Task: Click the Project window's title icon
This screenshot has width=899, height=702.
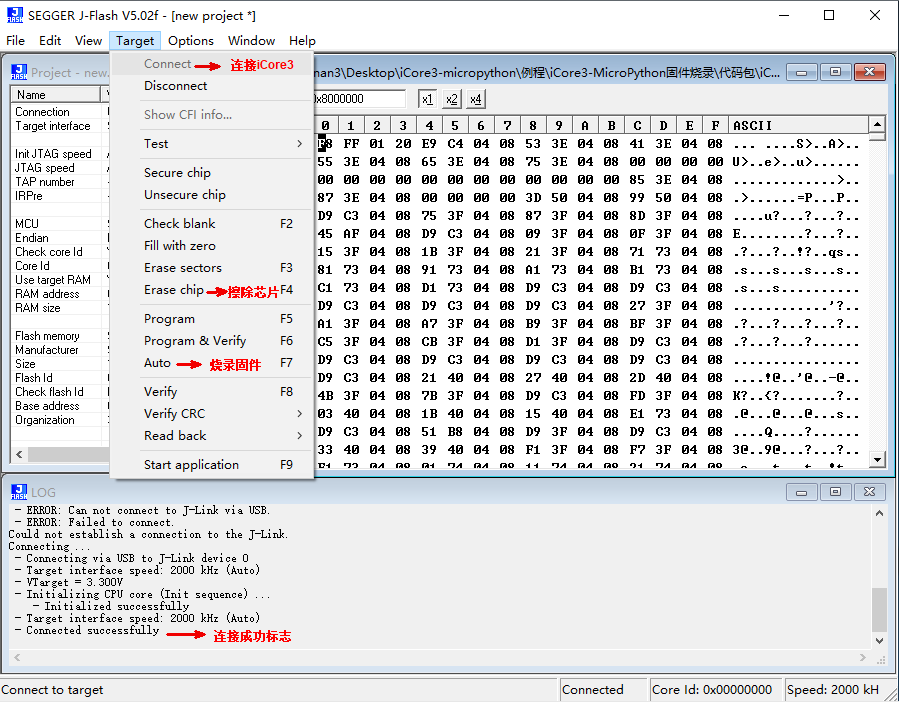Action: (18, 72)
